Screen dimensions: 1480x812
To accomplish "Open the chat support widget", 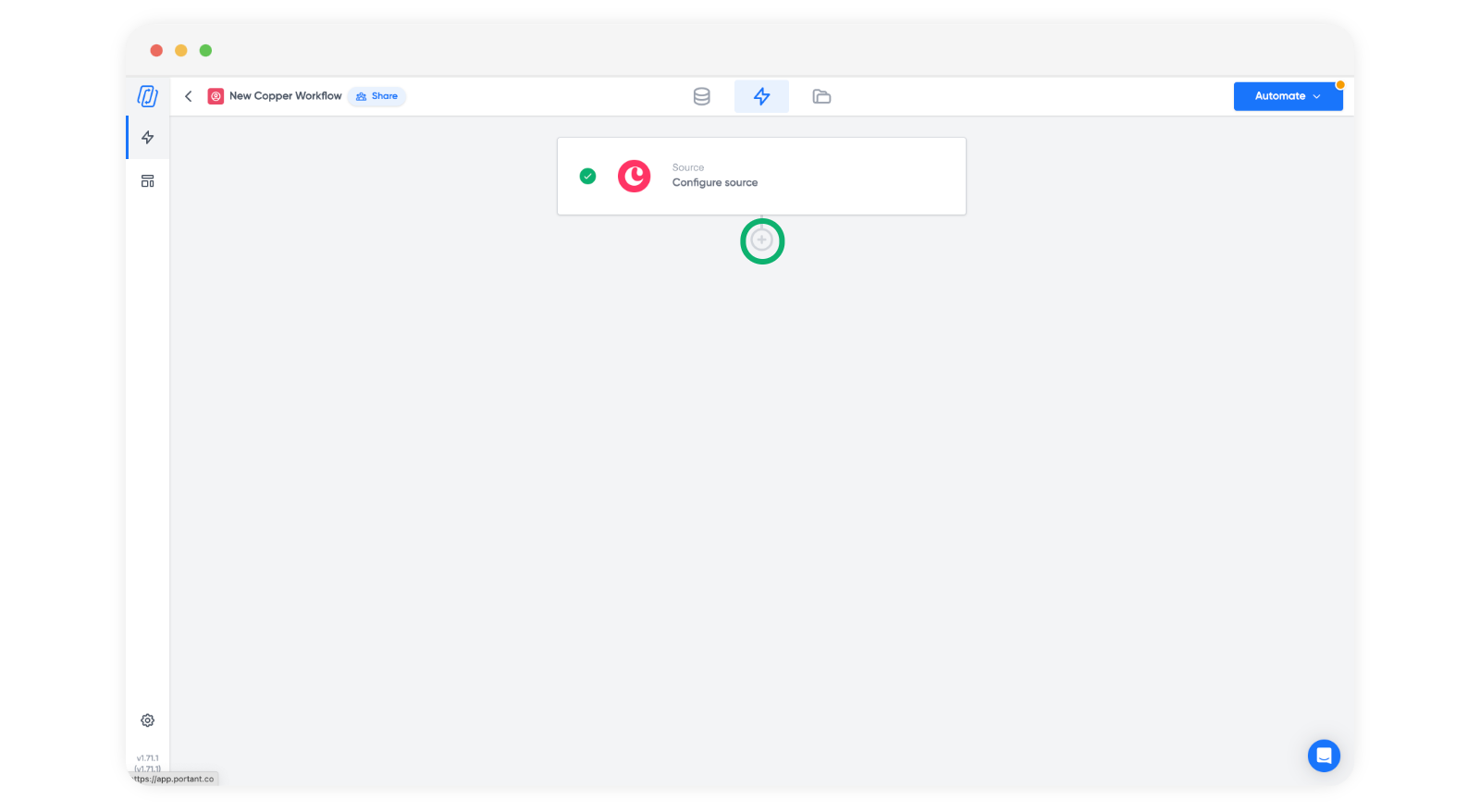I will (1324, 756).
